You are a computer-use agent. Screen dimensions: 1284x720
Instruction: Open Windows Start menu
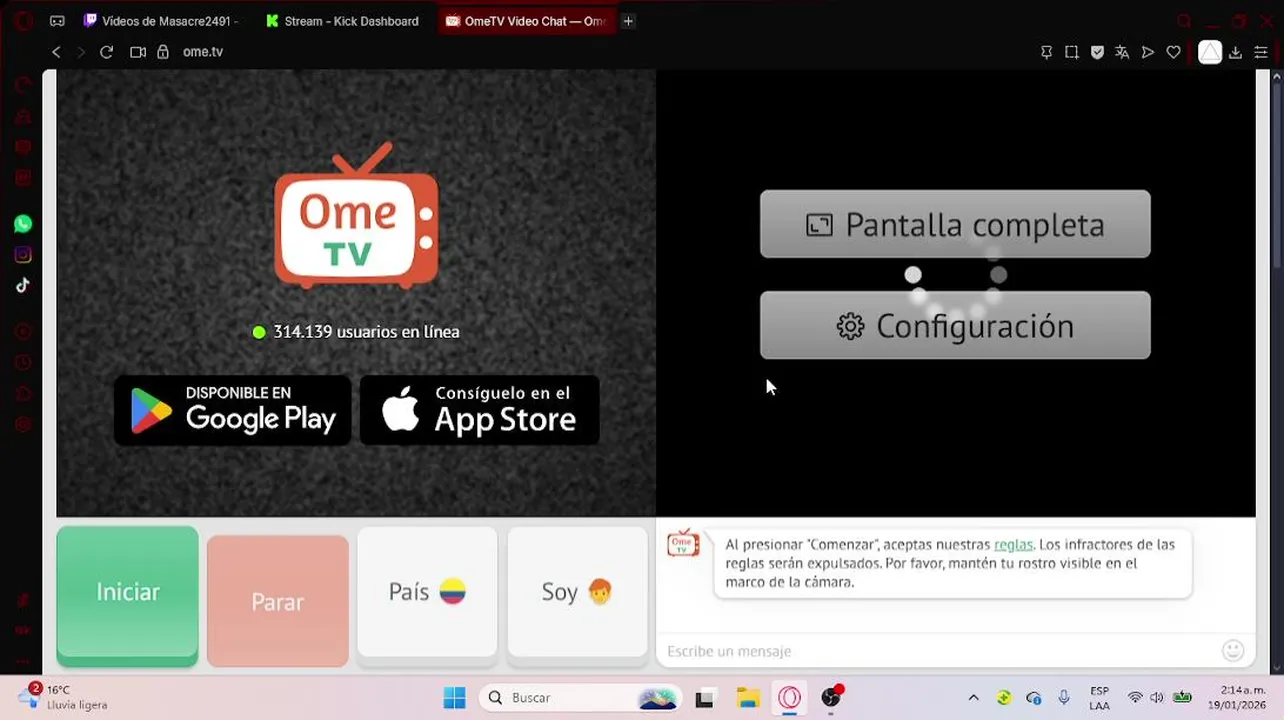coord(454,698)
